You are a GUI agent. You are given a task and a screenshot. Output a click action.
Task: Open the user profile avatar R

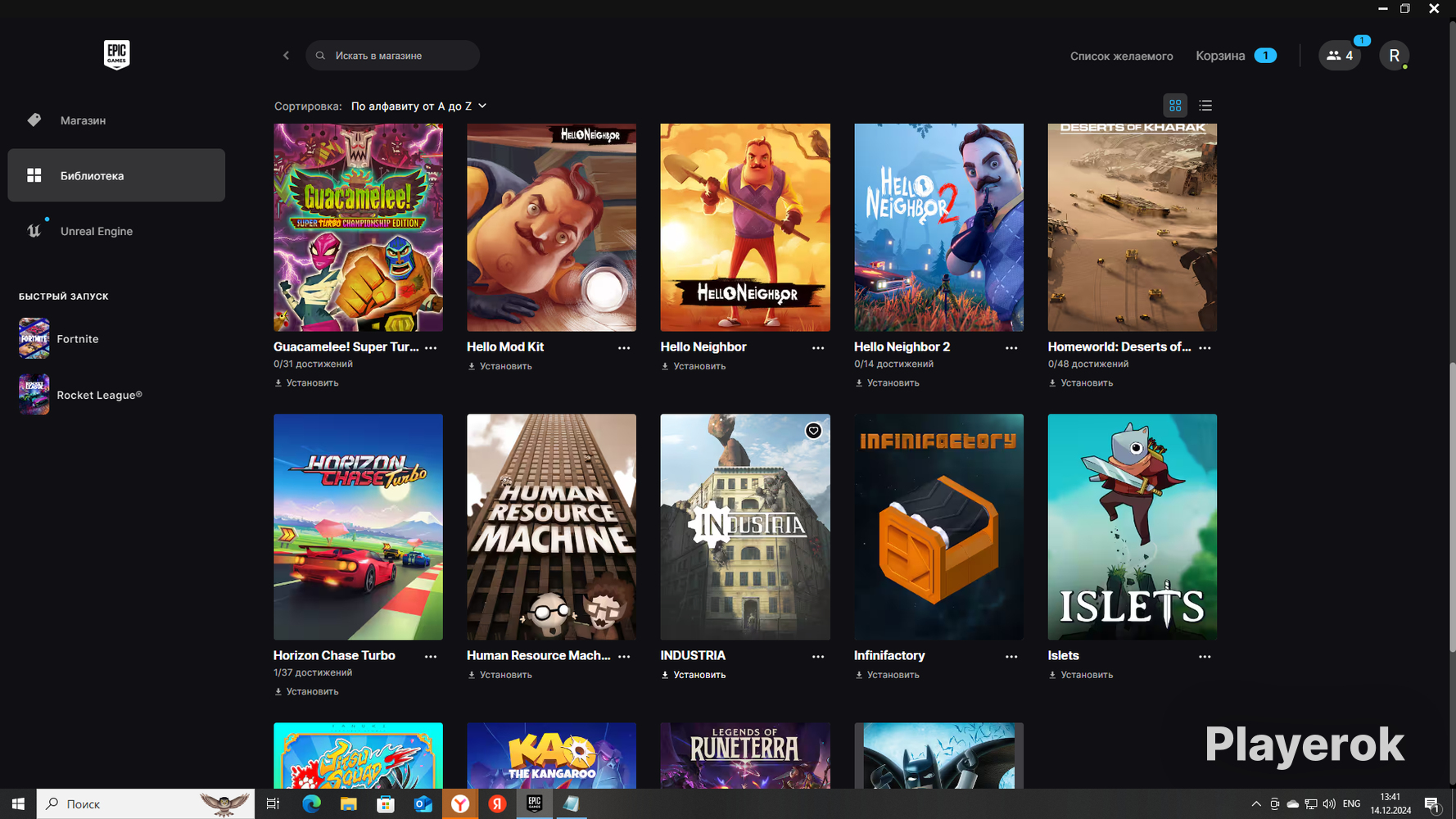tap(1394, 56)
